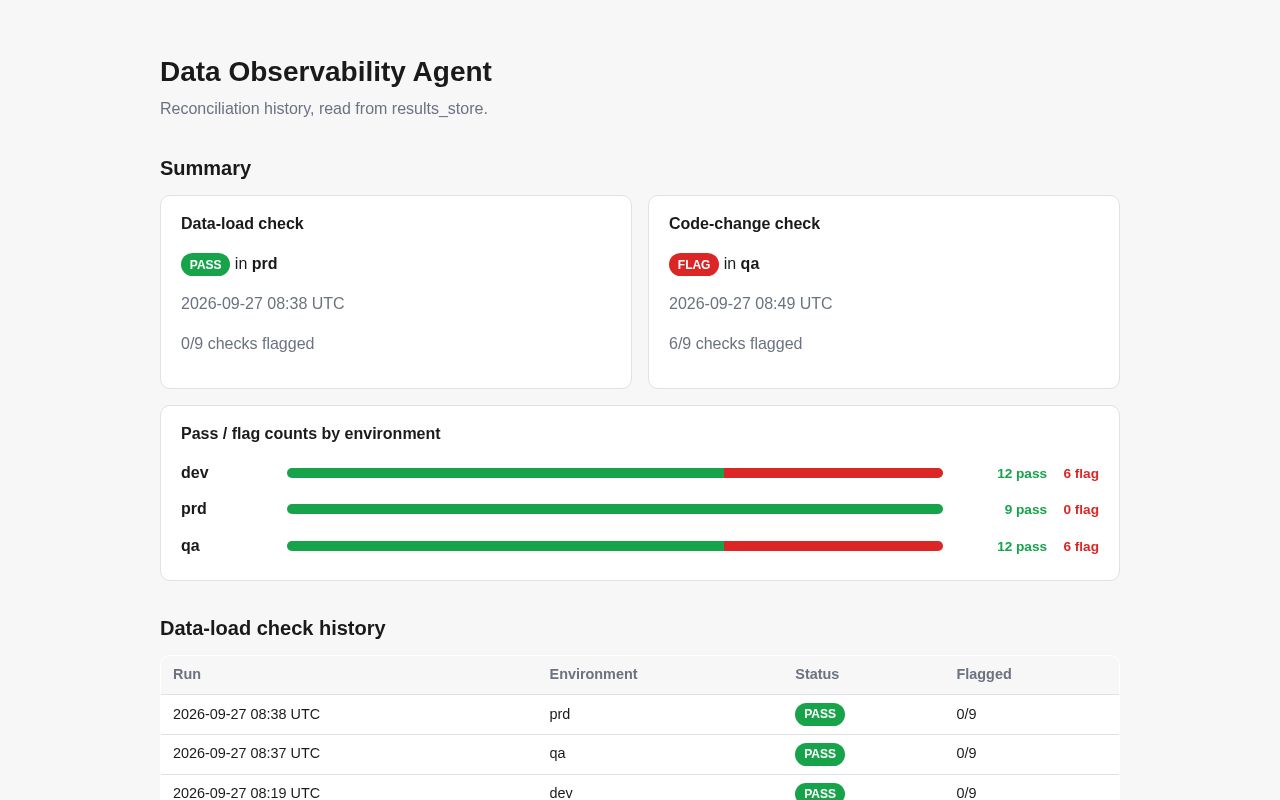The image size is (1280, 800).
Task: Click the green pass segment of dev bar
Action: coord(505,473)
